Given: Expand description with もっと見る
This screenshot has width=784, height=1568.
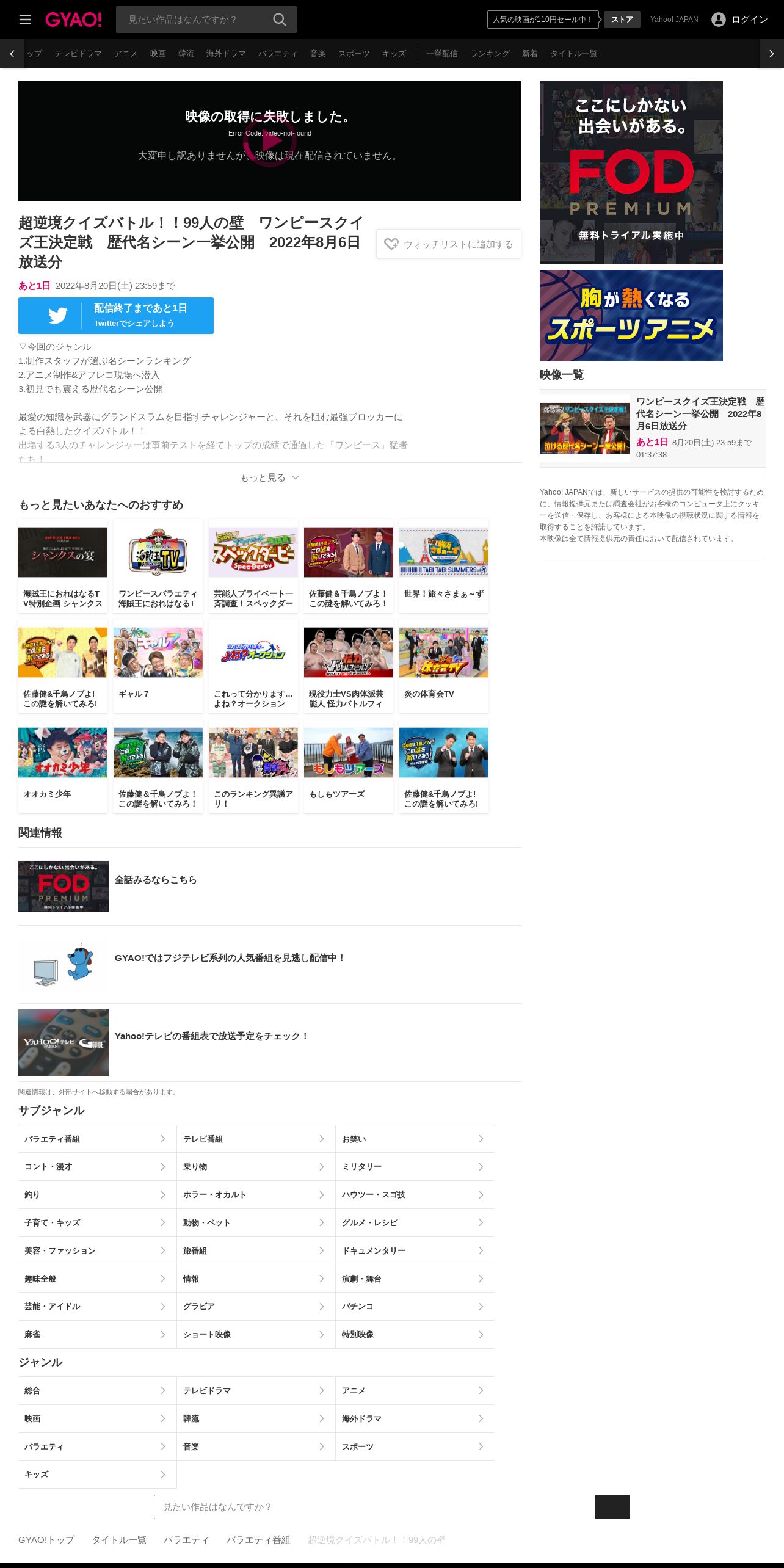Looking at the screenshot, I should click(x=269, y=477).
